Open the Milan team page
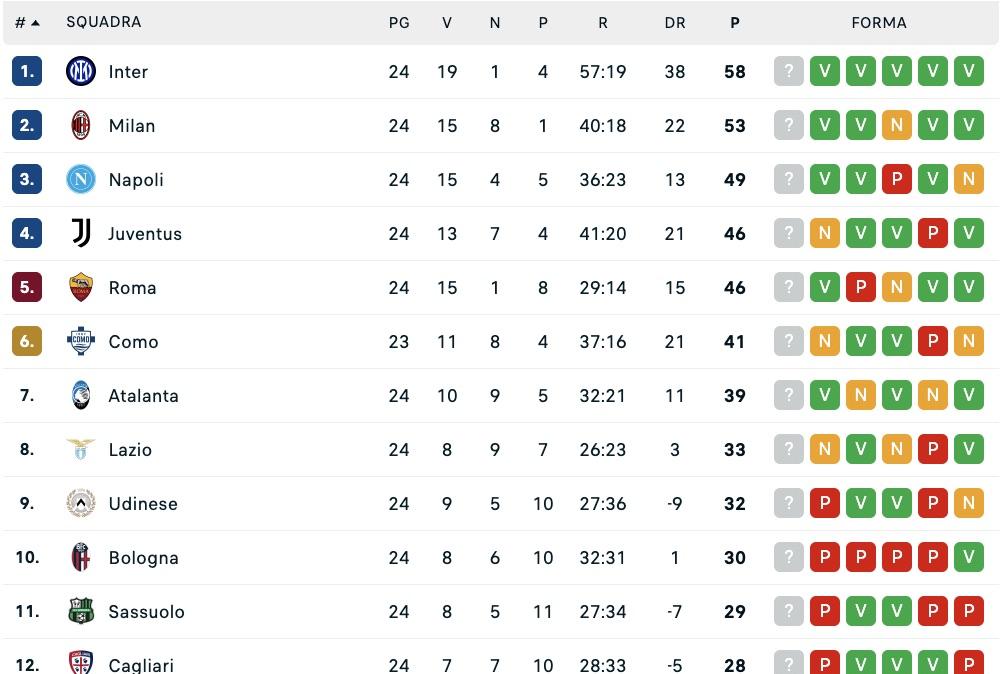The height and width of the screenshot is (674, 1002). (x=132, y=125)
